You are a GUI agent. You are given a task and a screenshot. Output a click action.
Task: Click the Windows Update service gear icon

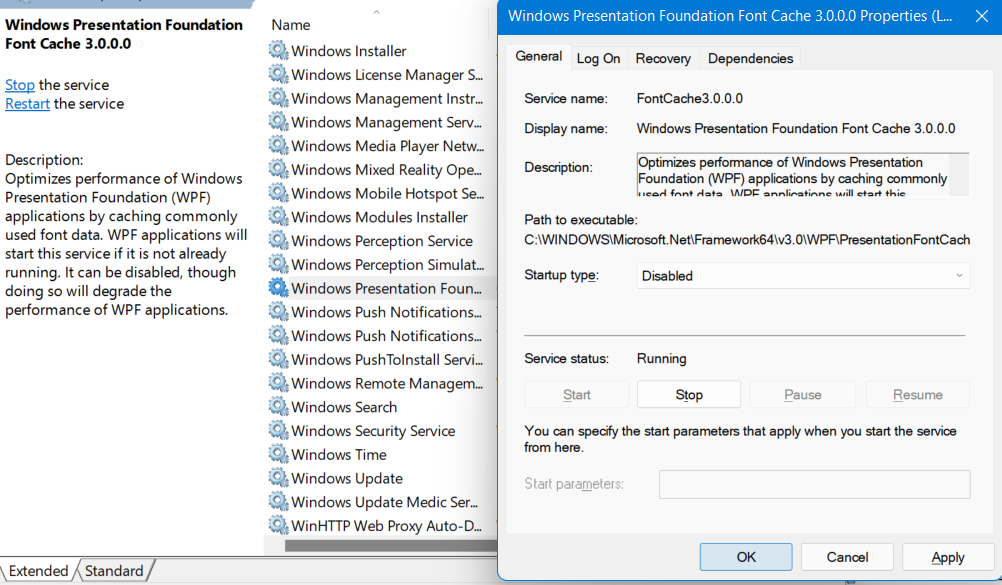pyautogui.click(x=278, y=478)
